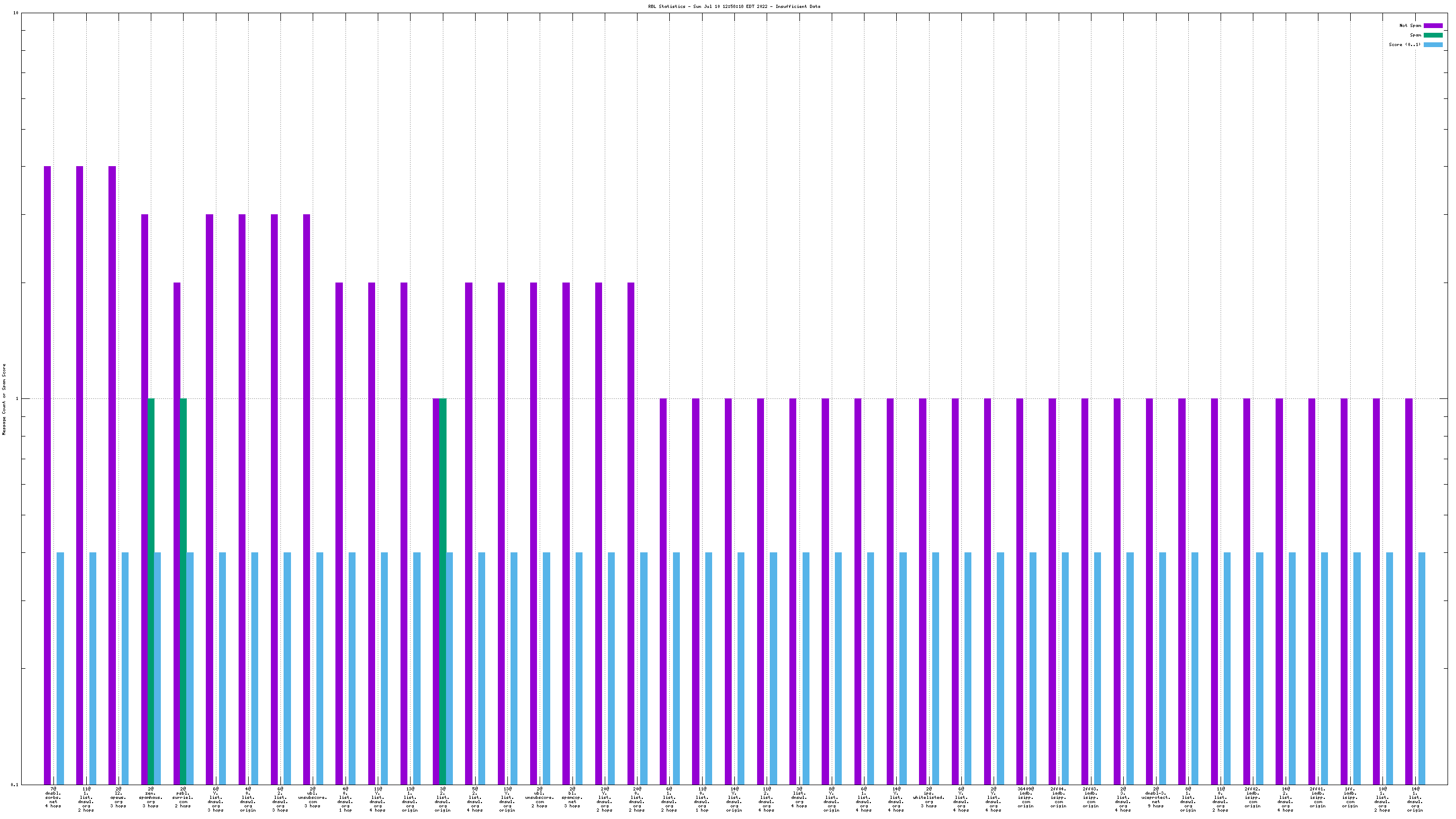1456x819 pixels.
Task: Click the zen.spamhaus.org x-axis label
Action: click(x=150, y=797)
